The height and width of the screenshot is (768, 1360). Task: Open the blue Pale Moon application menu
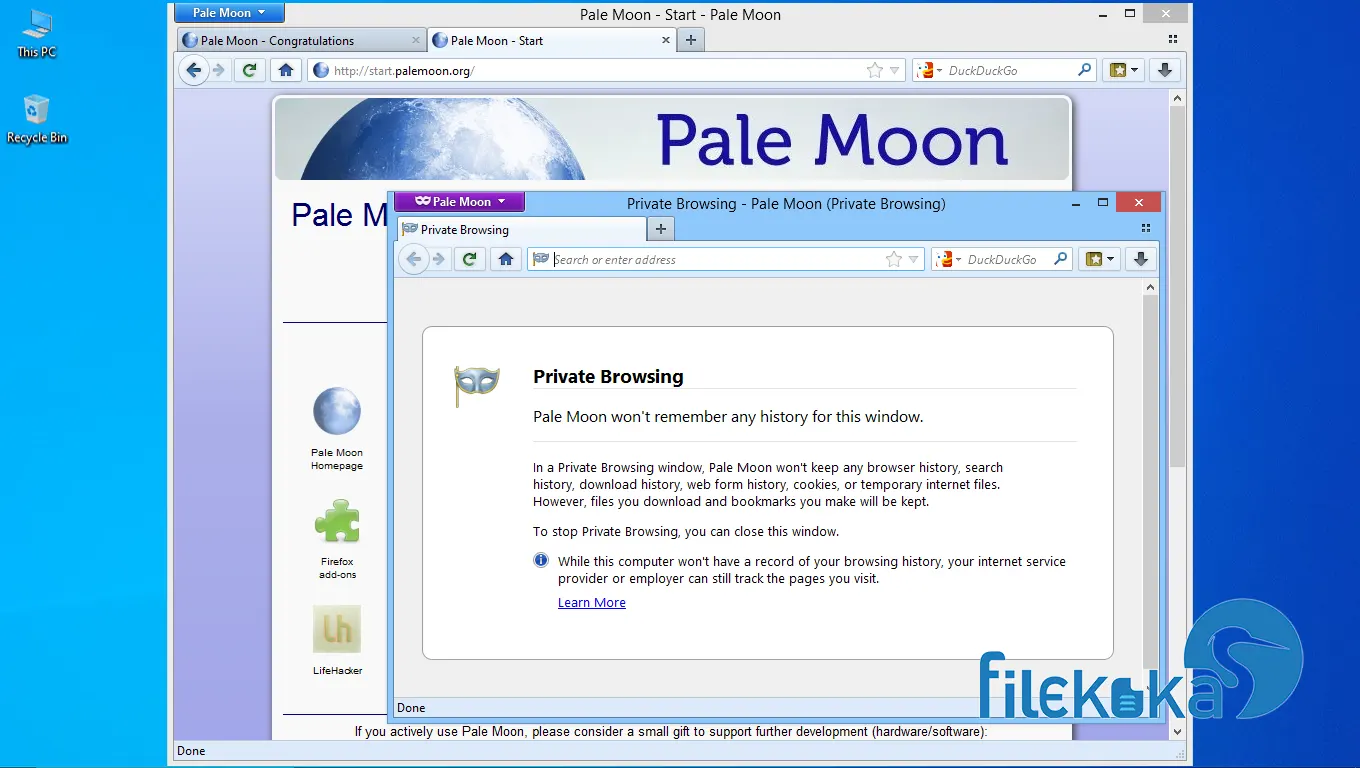(x=229, y=13)
